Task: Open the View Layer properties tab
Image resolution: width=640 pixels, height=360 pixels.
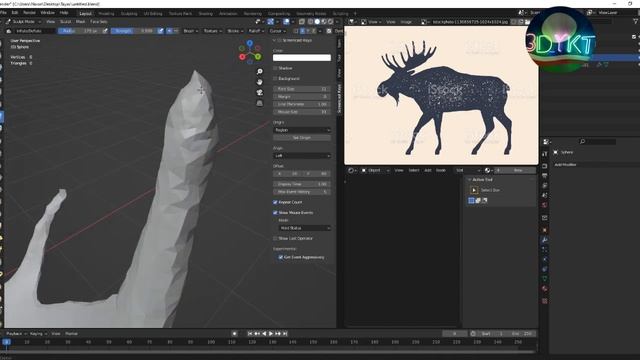Action: click(x=544, y=185)
